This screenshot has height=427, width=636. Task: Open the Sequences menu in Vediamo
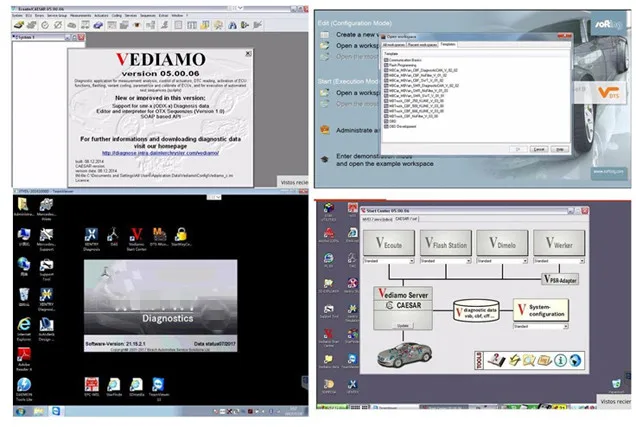(x=148, y=15)
